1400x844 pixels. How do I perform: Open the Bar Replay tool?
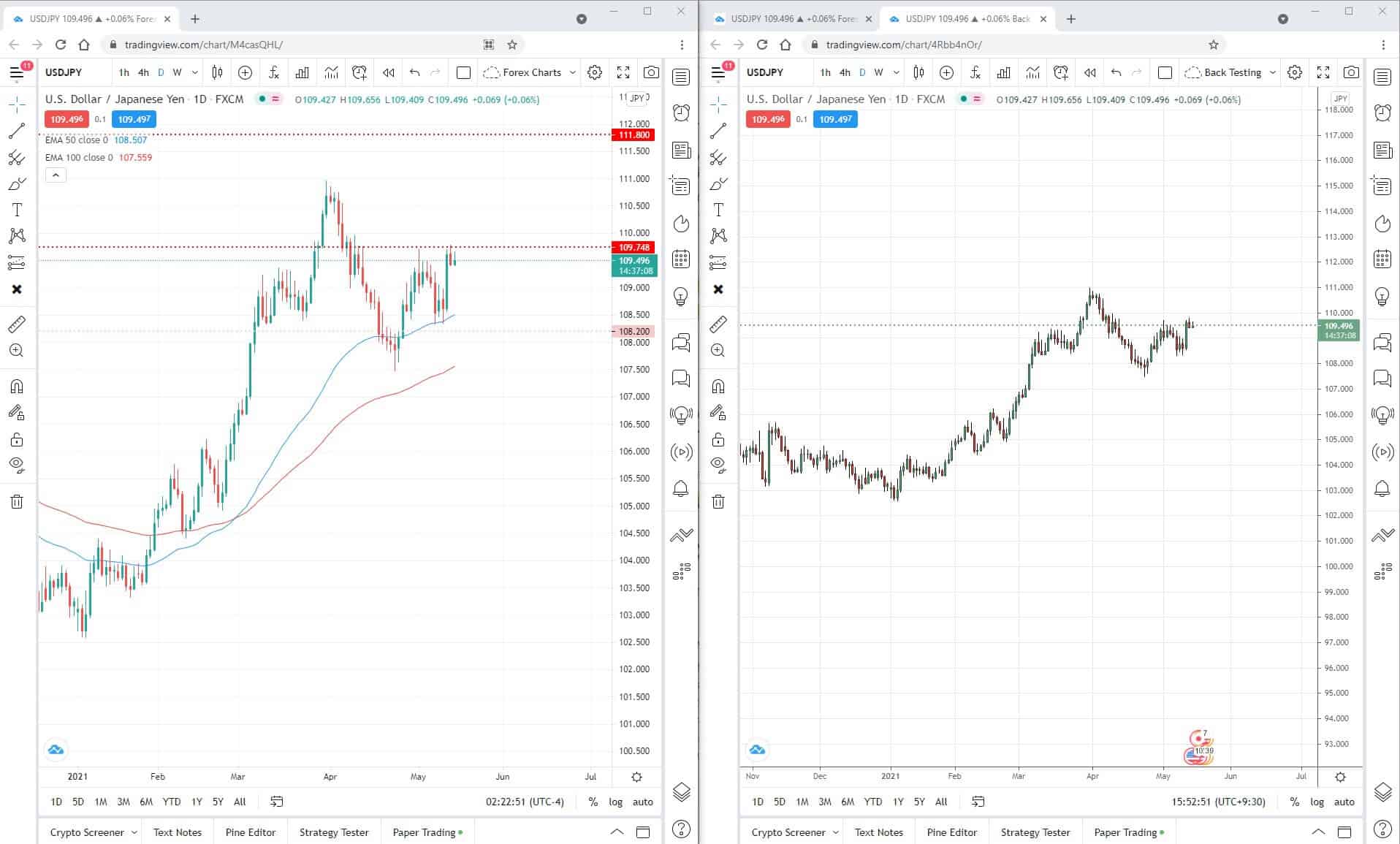pyautogui.click(x=388, y=72)
